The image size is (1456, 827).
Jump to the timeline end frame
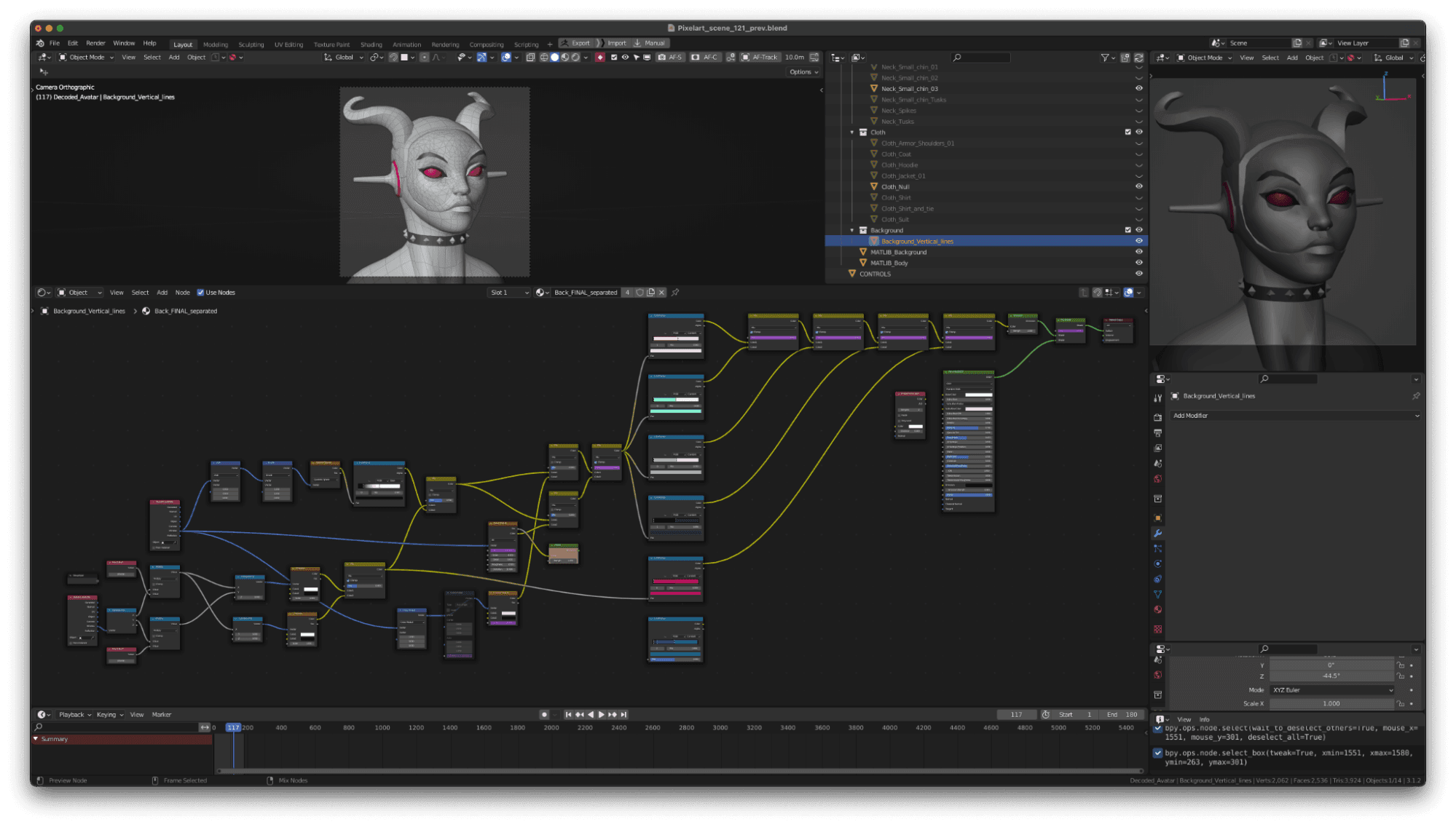tap(624, 715)
